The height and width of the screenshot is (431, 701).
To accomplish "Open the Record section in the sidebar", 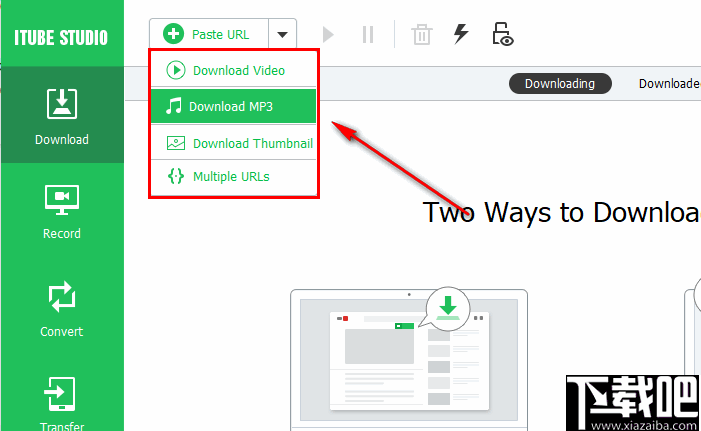I will [62, 212].
